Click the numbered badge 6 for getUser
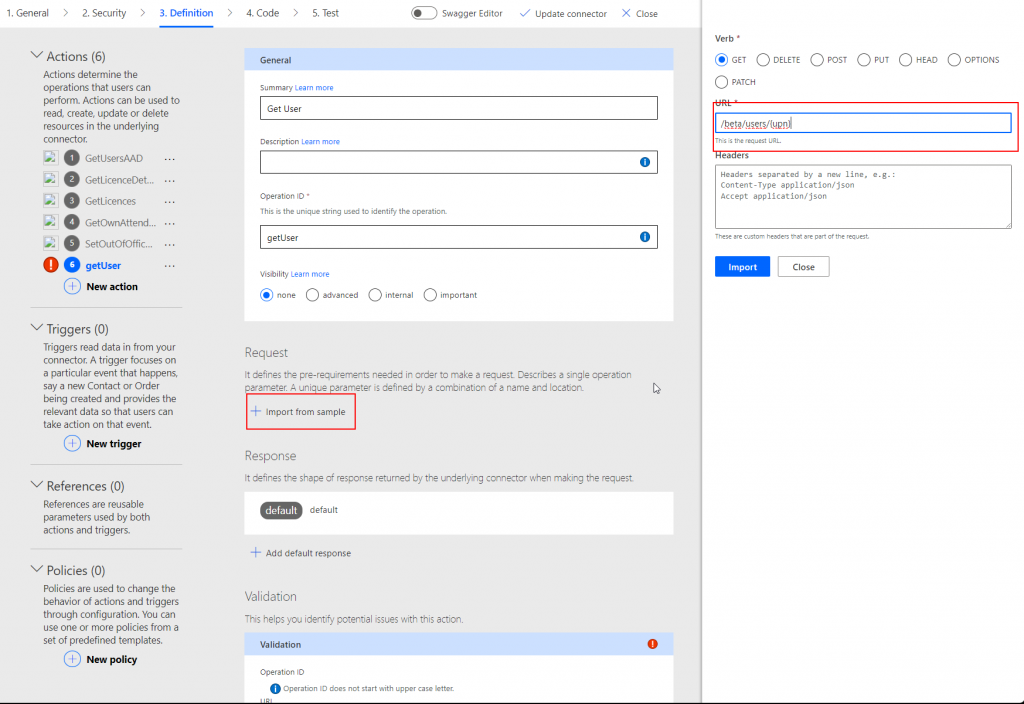Screen dimensions: 1024x704 click(72, 265)
